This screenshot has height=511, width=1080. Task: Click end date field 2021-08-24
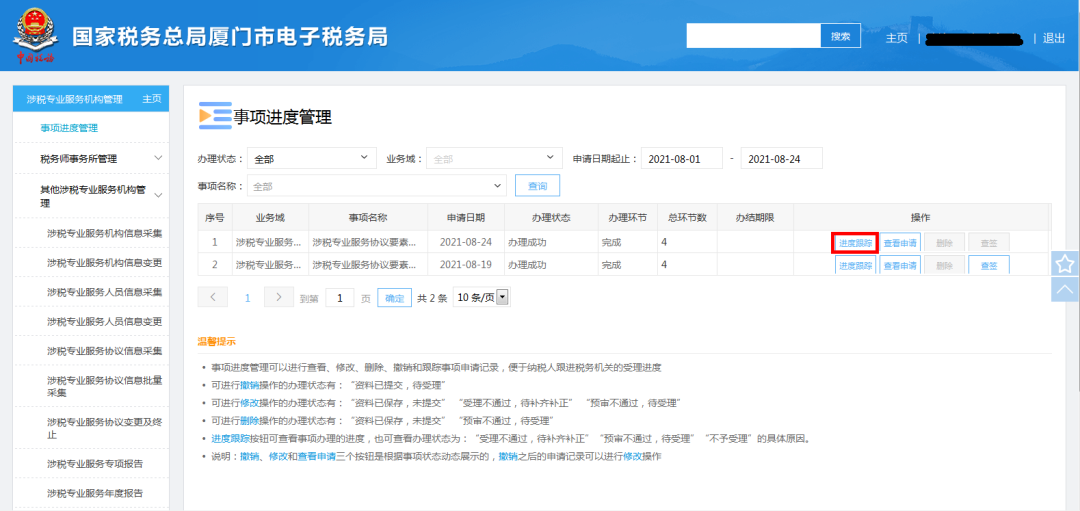782,158
